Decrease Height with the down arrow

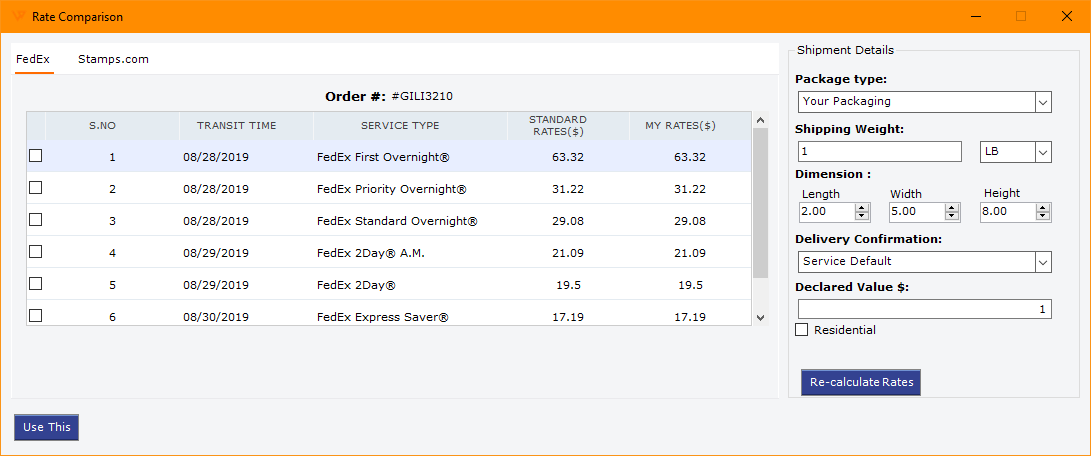[x=1043, y=217]
